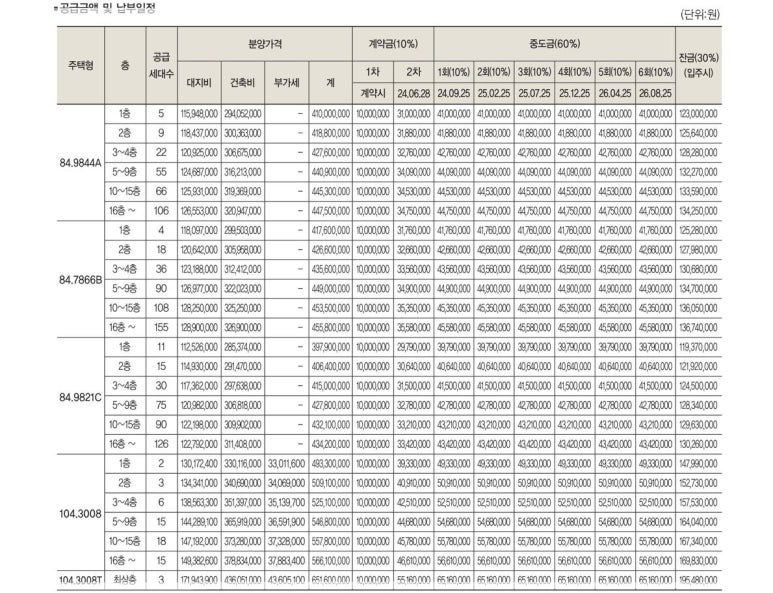The height and width of the screenshot is (593, 773).
Task: Click second deposit 31,000,000
Action: 414,114
